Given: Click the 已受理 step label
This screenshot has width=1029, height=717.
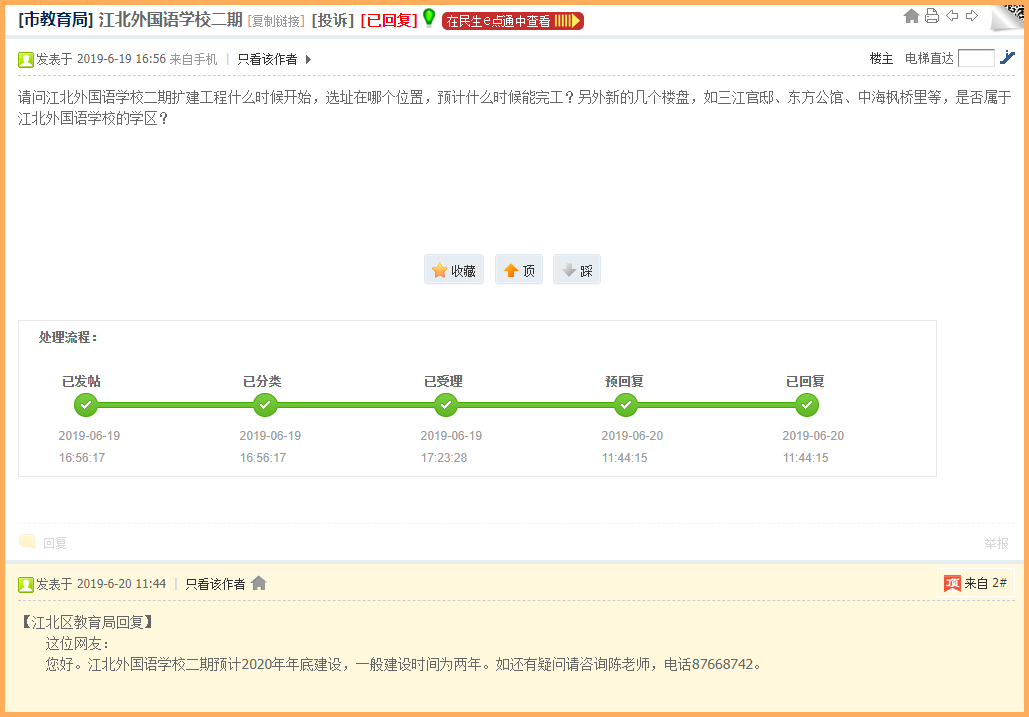Looking at the screenshot, I should 444,381.
